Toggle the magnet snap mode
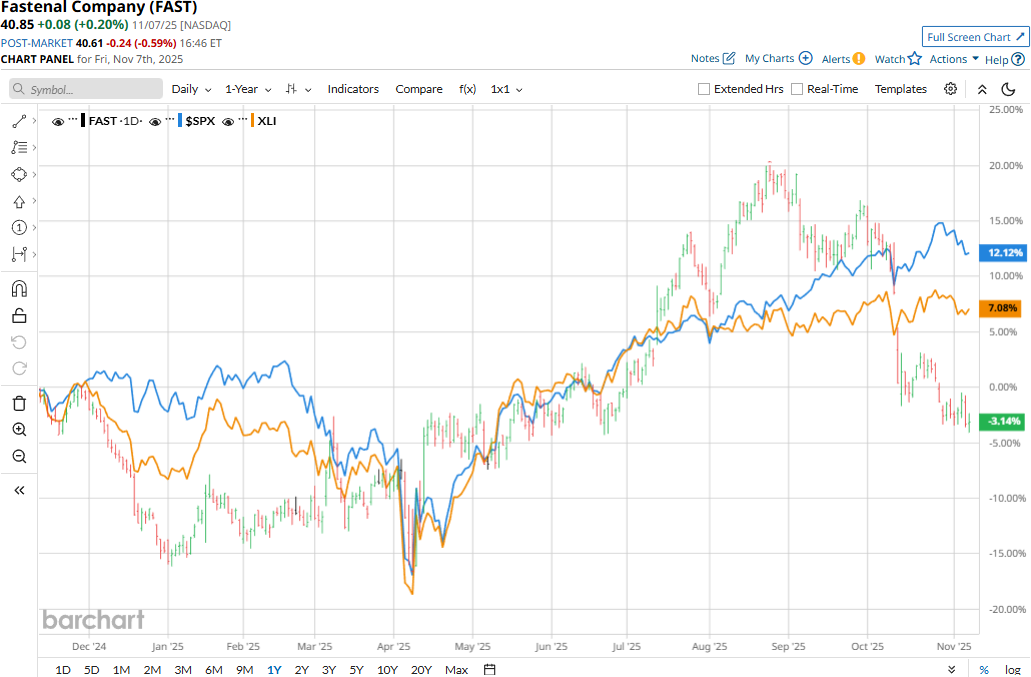1031x677 pixels. click(19, 289)
